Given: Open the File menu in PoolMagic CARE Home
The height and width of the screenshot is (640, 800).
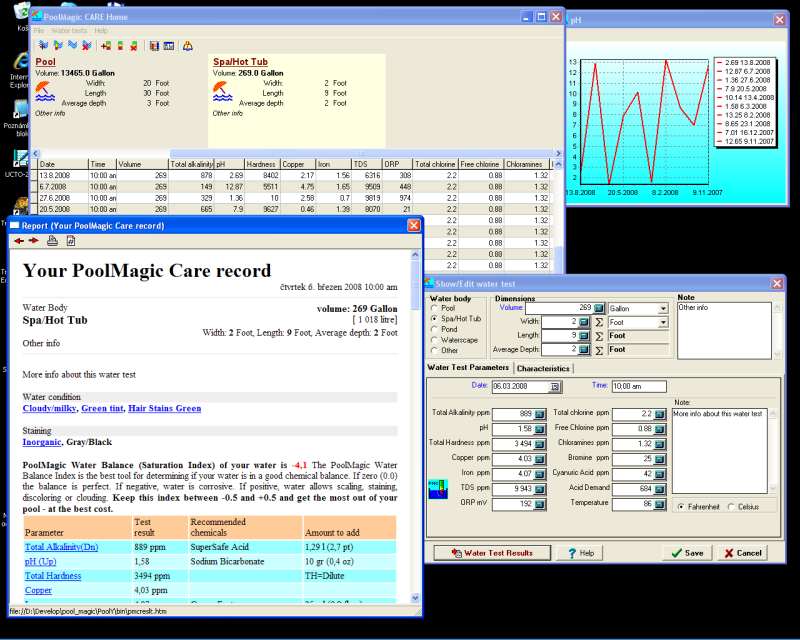Looking at the screenshot, I should pyautogui.click(x=39, y=31).
